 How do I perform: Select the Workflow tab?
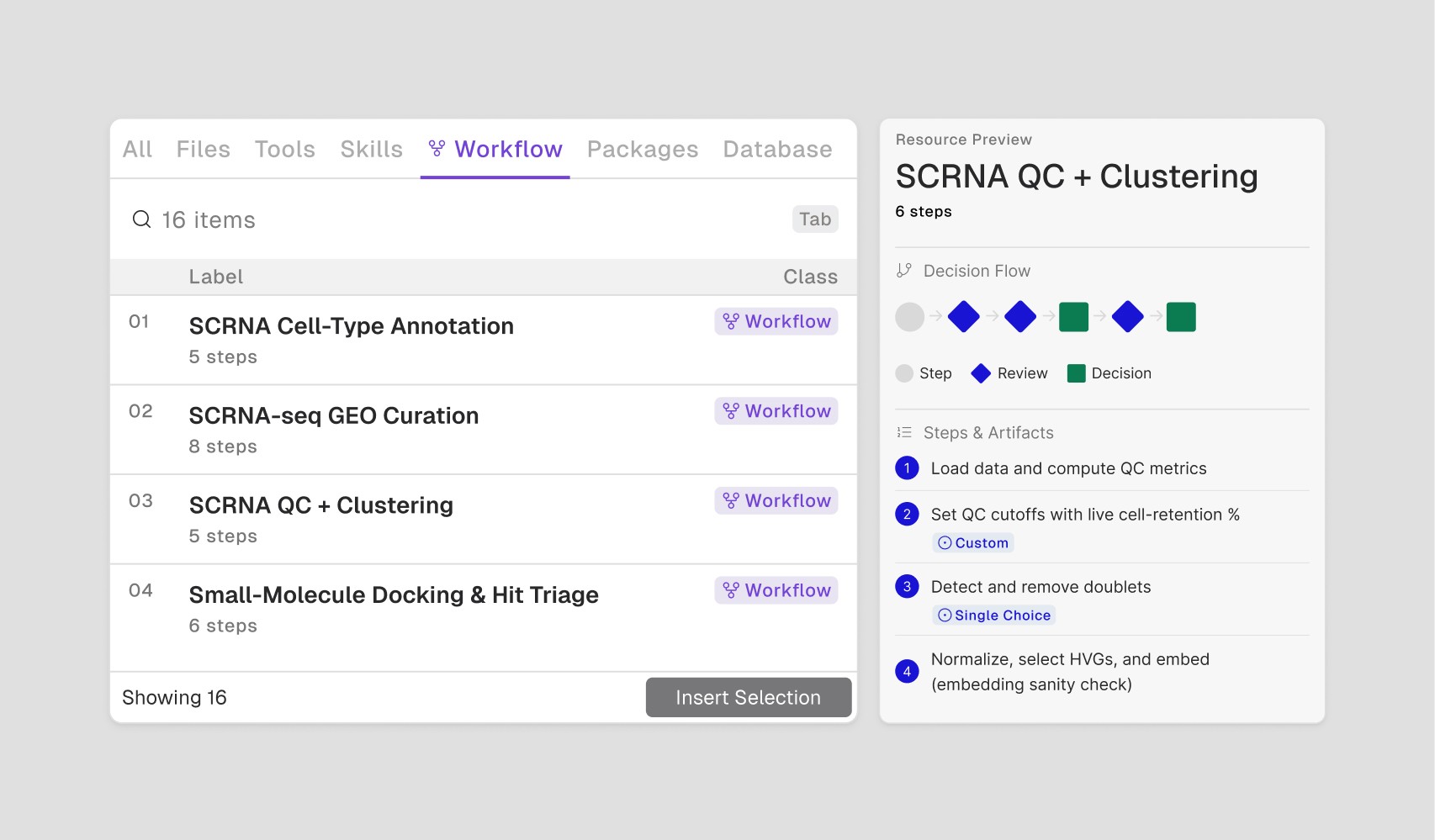pyautogui.click(x=495, y=149)
